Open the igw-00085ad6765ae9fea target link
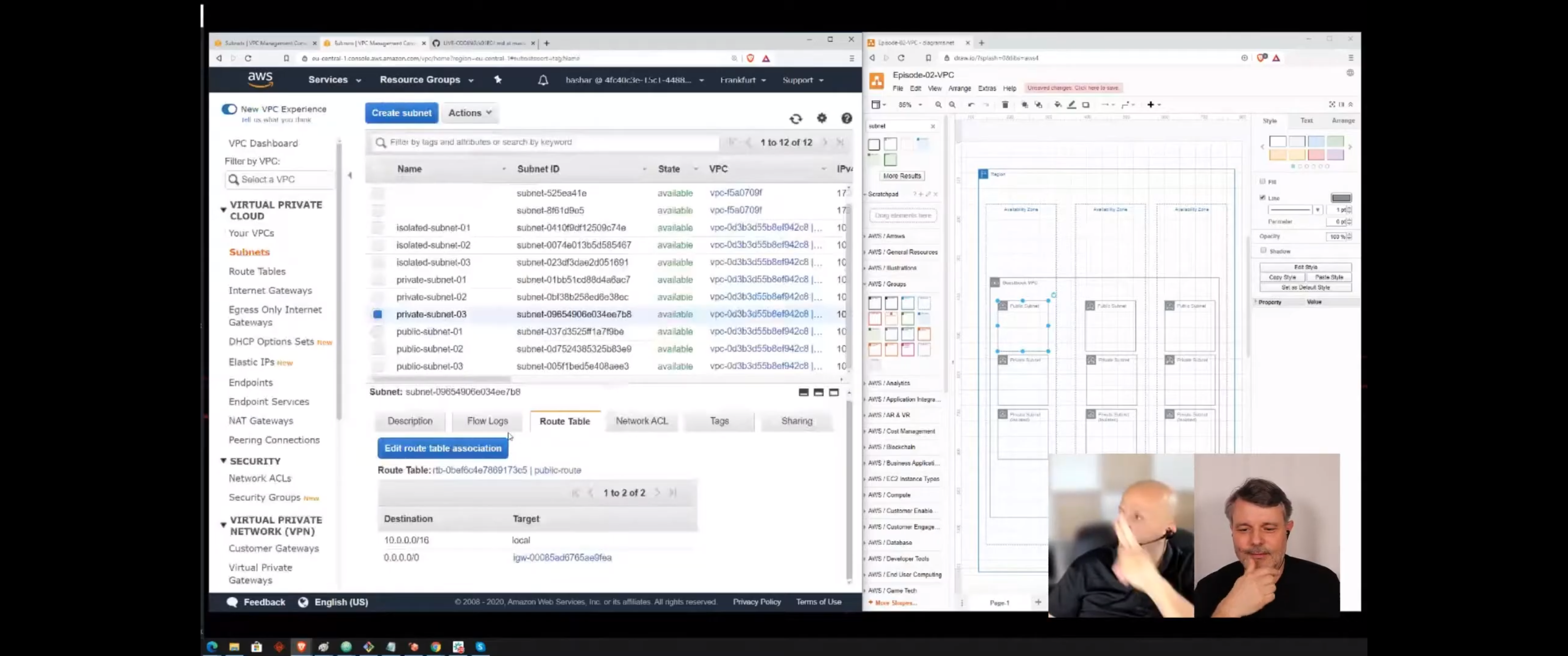 pos(562,558)
